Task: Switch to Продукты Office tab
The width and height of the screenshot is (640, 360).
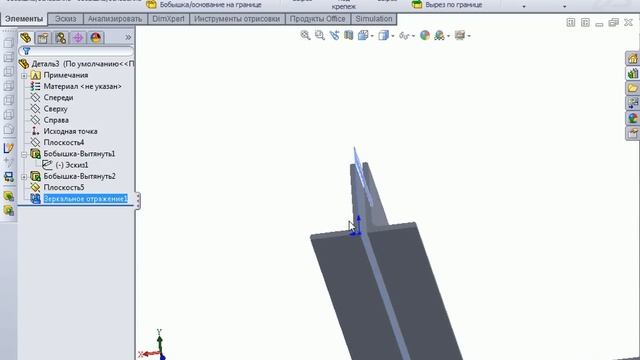Action: pyautogui.click(x=318, y=19)
